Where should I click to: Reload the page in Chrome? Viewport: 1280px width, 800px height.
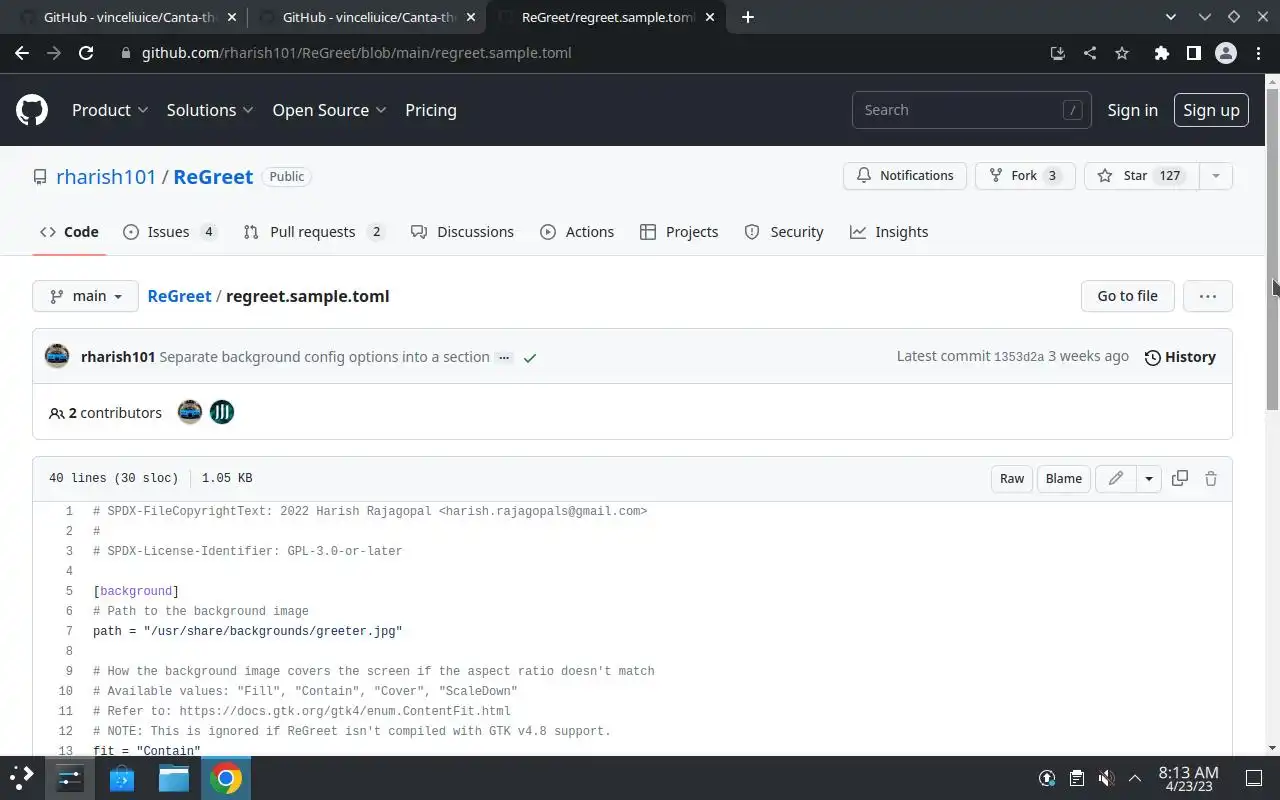point(86,53)
